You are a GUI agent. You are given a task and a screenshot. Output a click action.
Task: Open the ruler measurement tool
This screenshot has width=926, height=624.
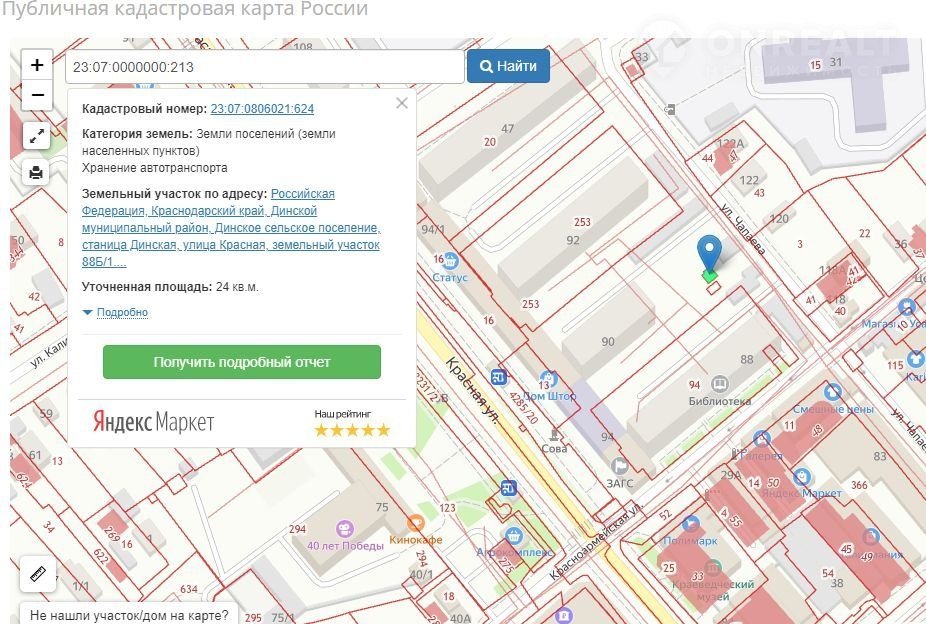pyautogui.click(x=38, y=574)
